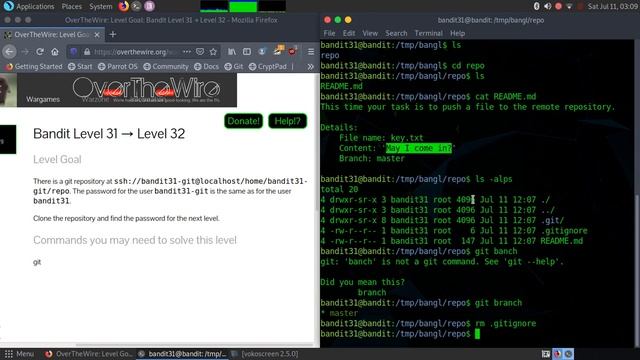Image resolution: width=640 pixels, height=360 pixels.
Task: Click the Wi-Fi network tray icon
Action: tap(569, 6)
